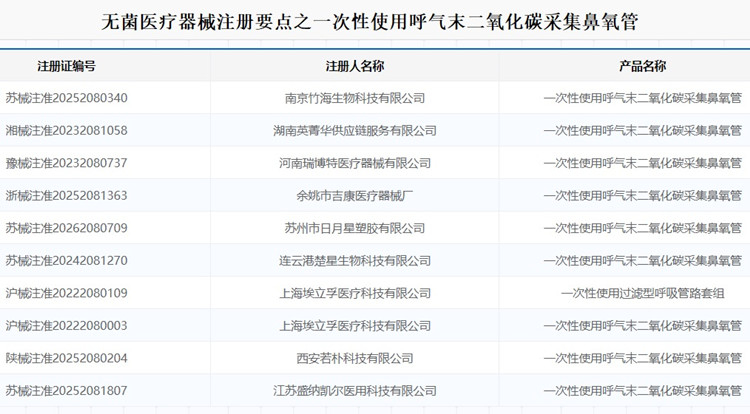Click product name 一次性使用过滤型呼吸管路套组

click(x=642, y=293)
